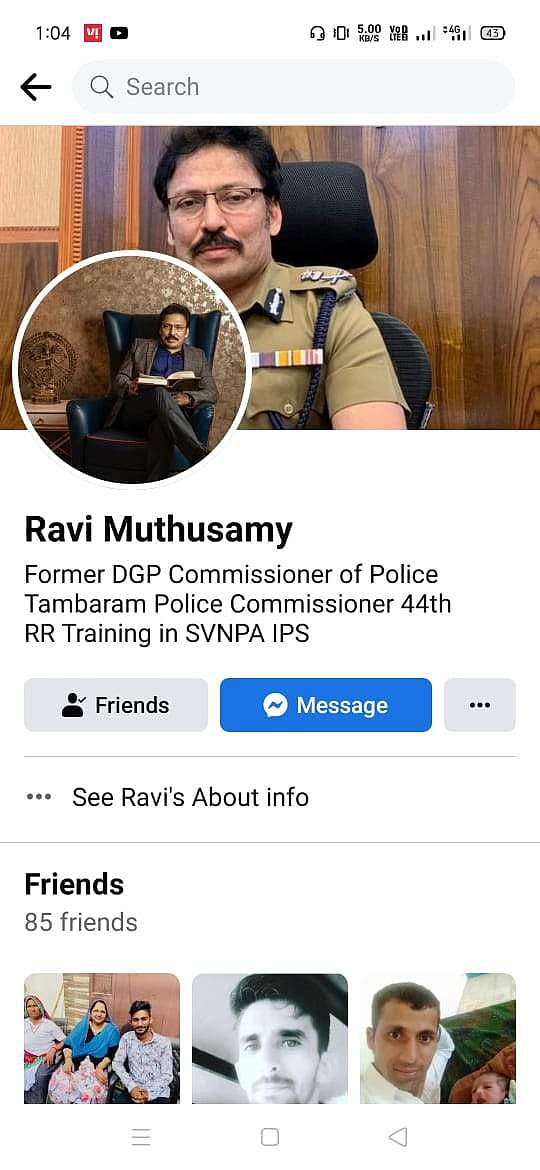Click into the Search field
This screenshot has height=1170, width=540.
[x=293, y=87]
